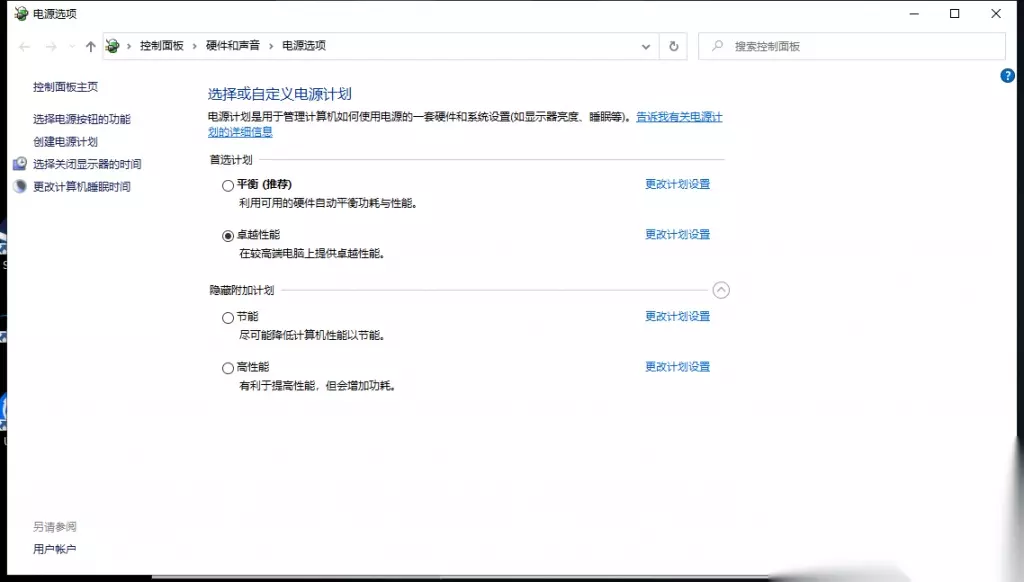1024x582 pixels.
Task: Click description 有利于提高性能，但会增加功耗。
Action: tap(317, 386)
